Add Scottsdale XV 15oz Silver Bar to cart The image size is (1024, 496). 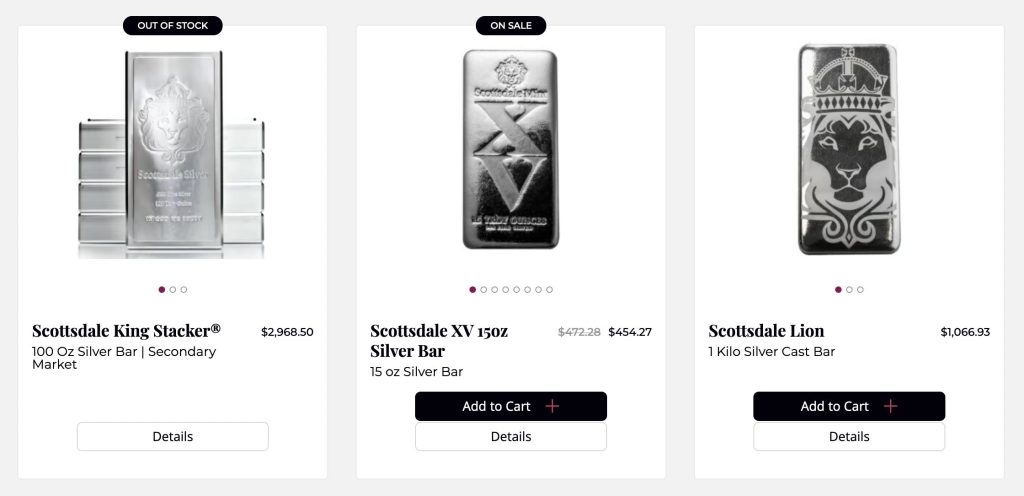497,406
